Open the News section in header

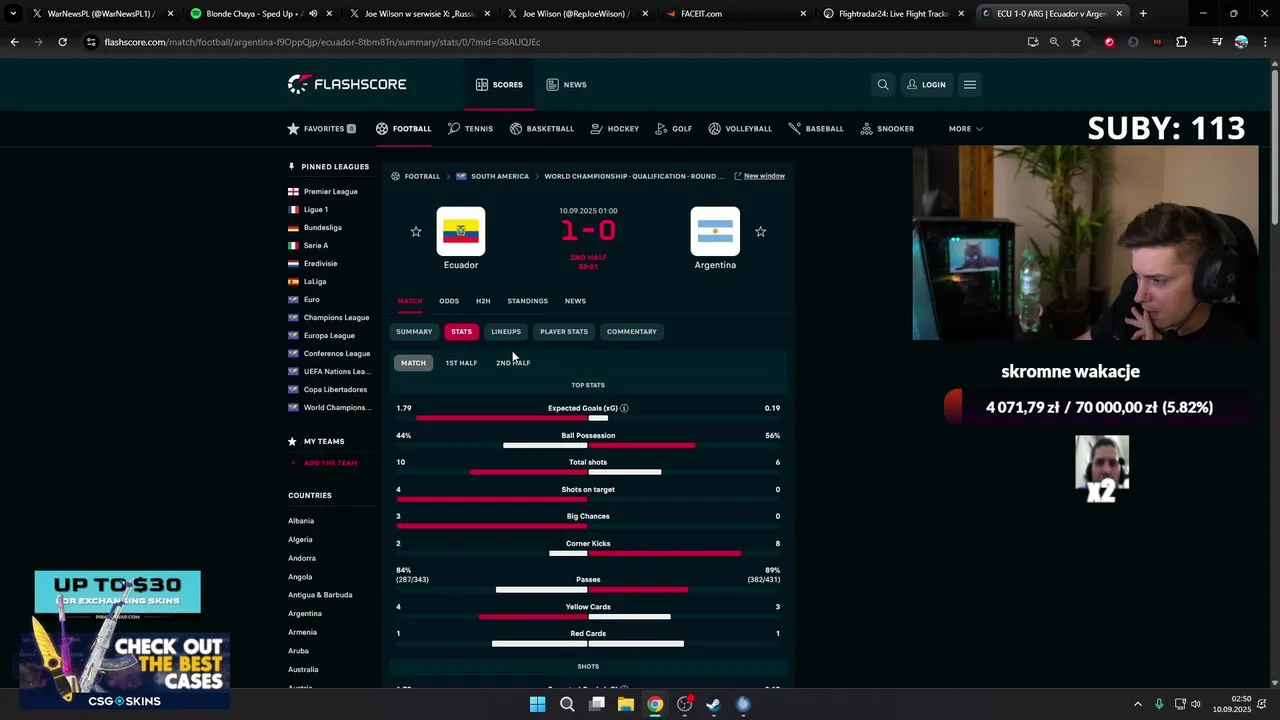pyautogui.click(x=567, y=85)
